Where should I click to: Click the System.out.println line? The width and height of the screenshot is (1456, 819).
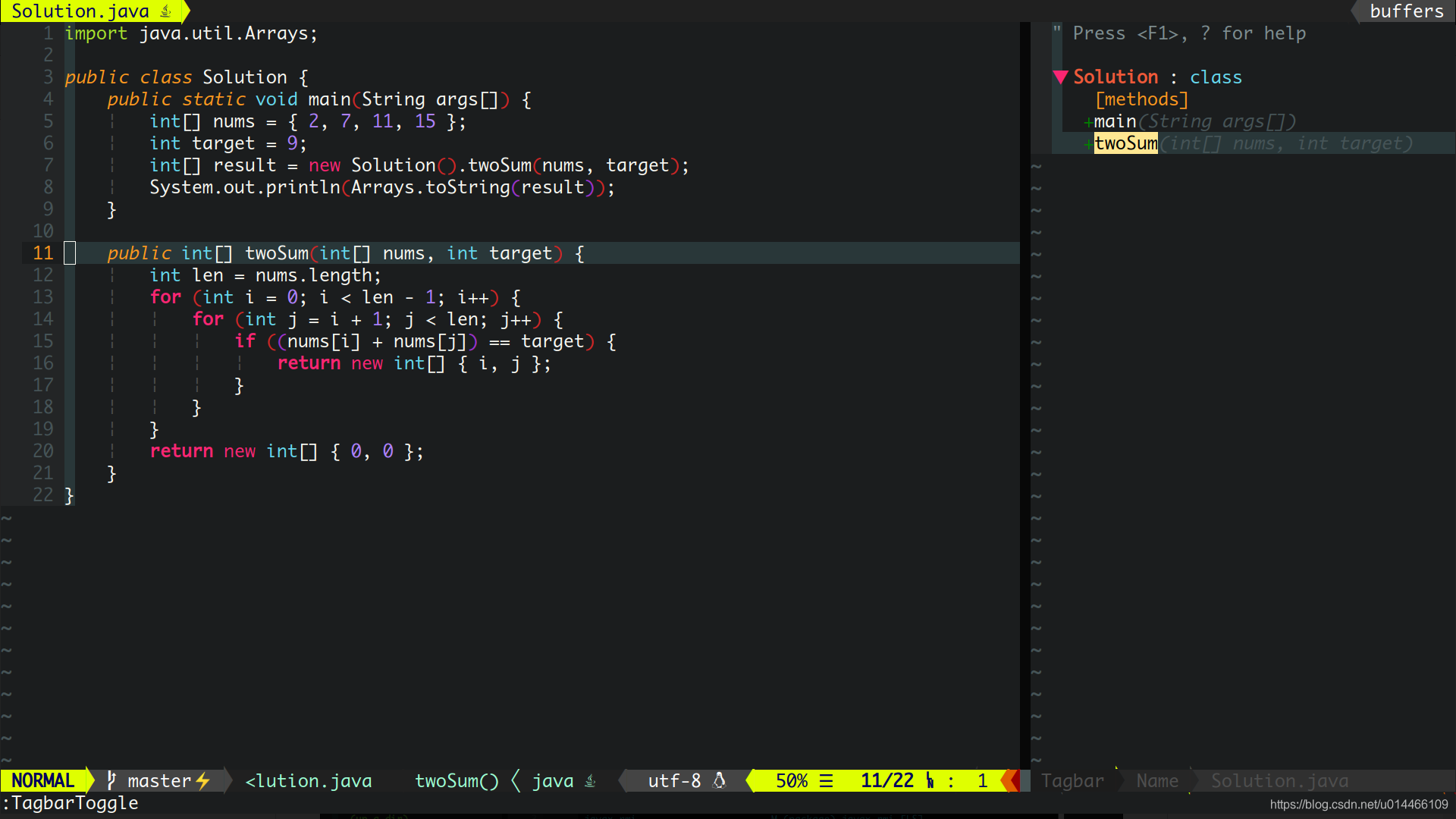pyautogui.click(x=382, y=187)
